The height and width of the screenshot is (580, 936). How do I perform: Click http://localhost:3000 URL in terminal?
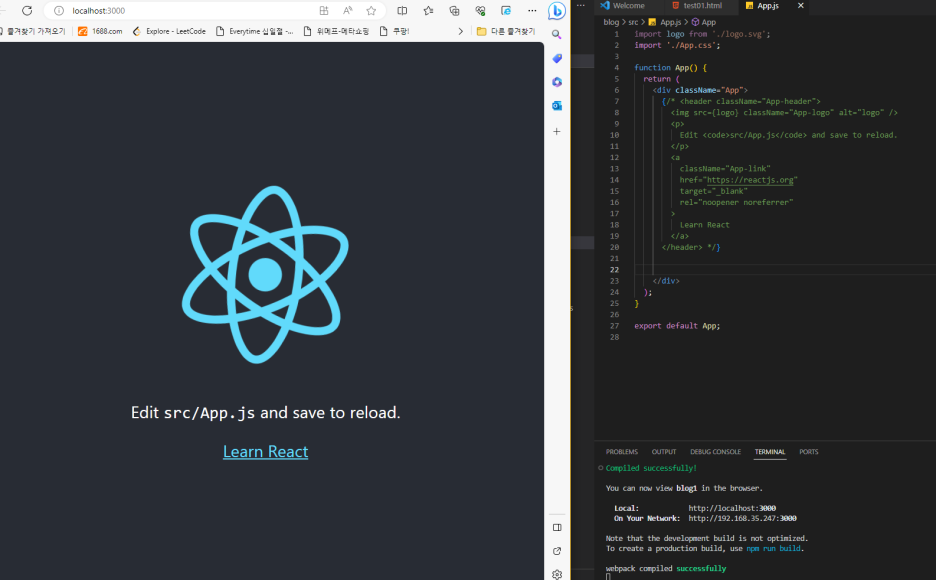coord(732,508)
